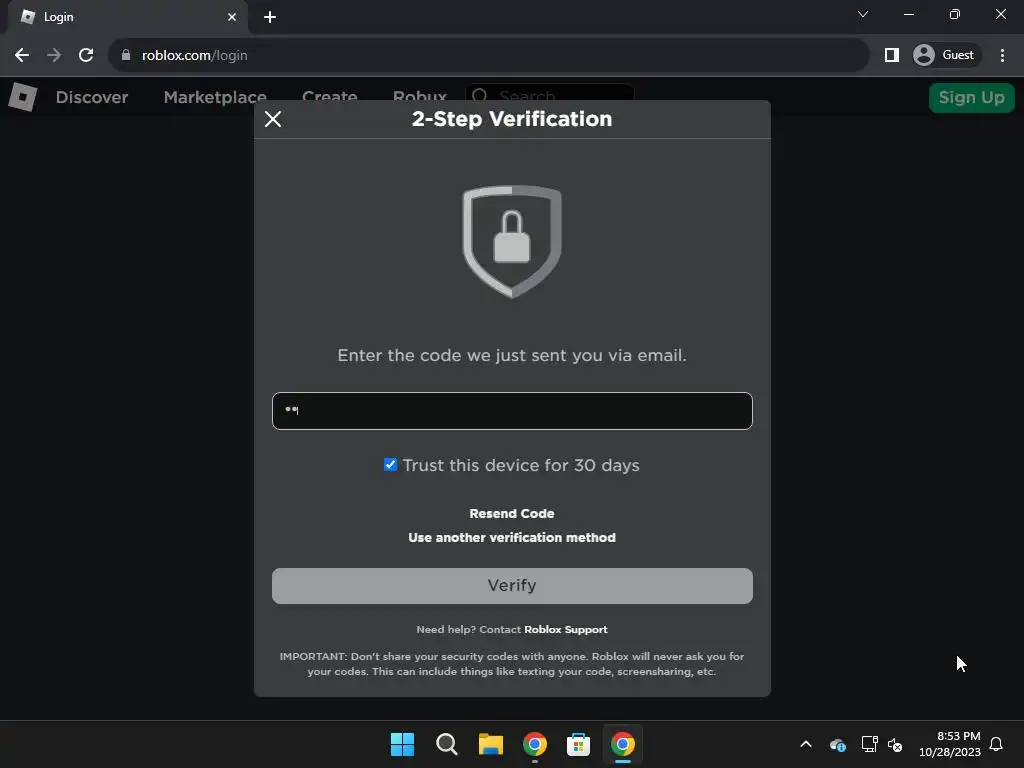Open Windows Start menu

pyautogui.click(x=402, y=744)
